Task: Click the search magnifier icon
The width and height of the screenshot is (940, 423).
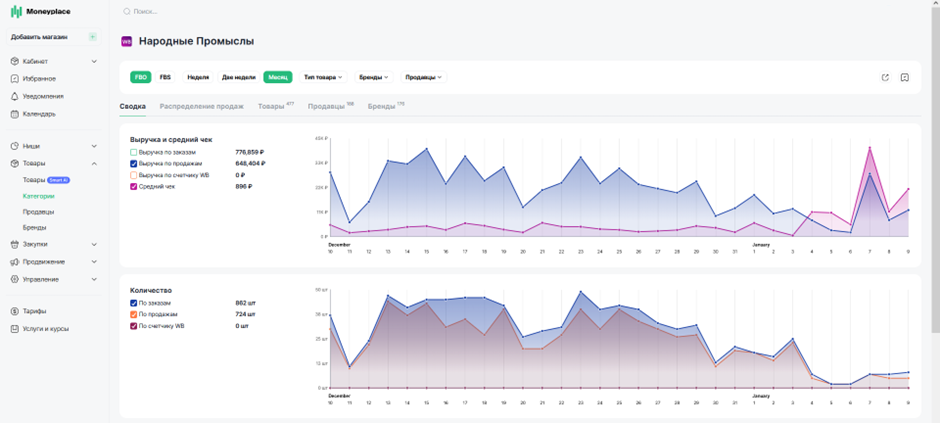Action: point(126,11)
